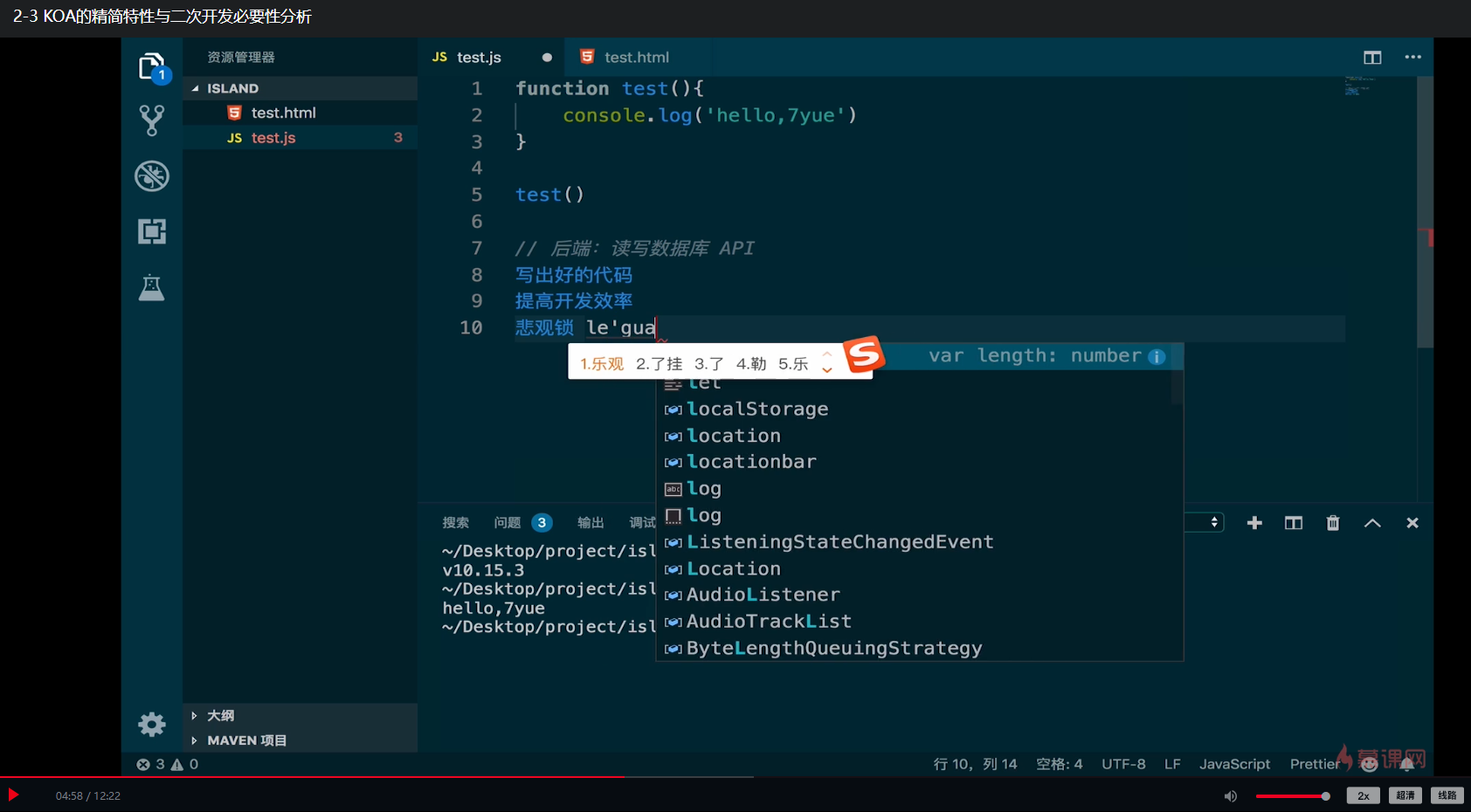The image size is (1471, 812).
Task: Open the Explorer view in activity bar
Action: [x=152, y=67]
